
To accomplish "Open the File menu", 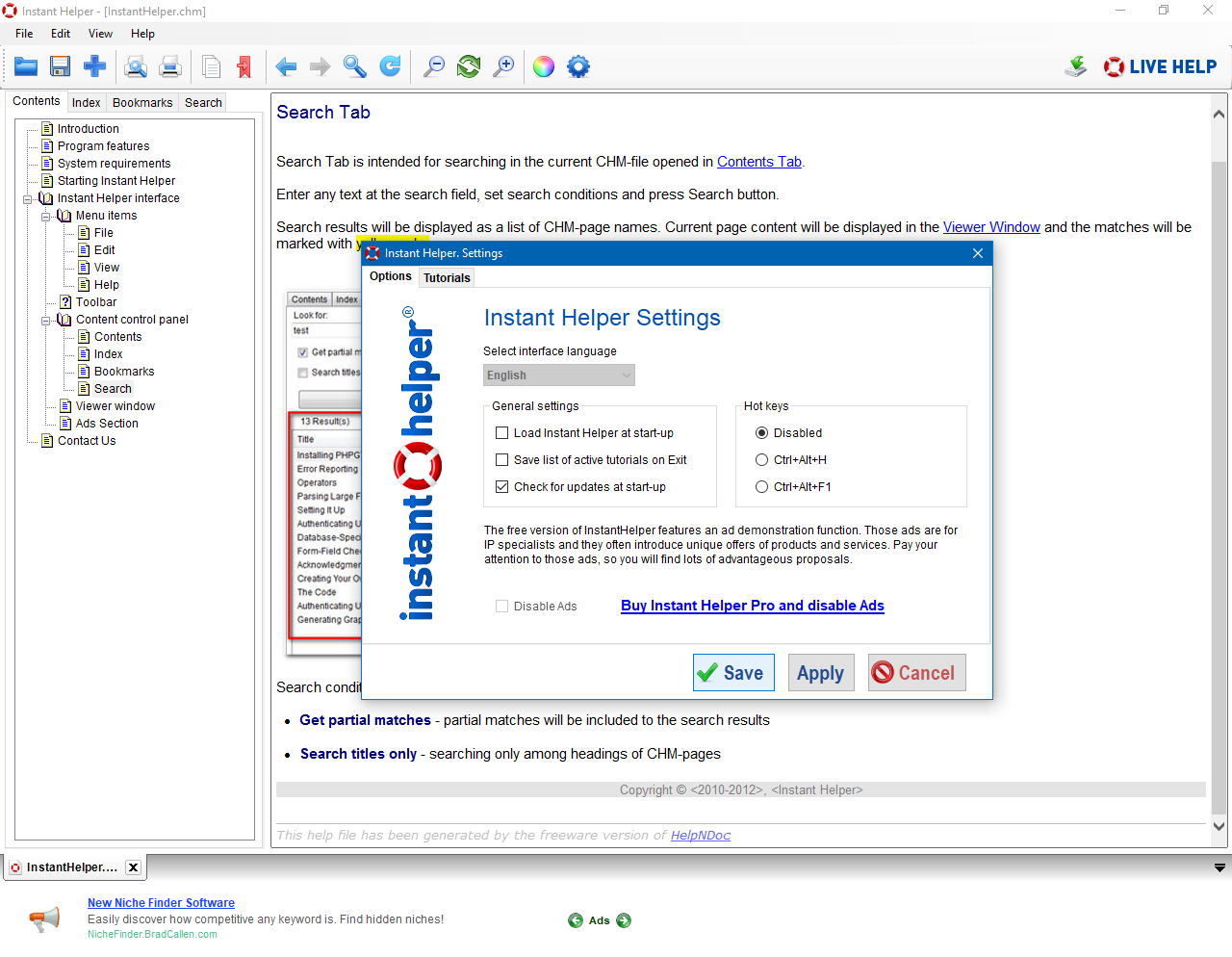I will tap(24, 34).
